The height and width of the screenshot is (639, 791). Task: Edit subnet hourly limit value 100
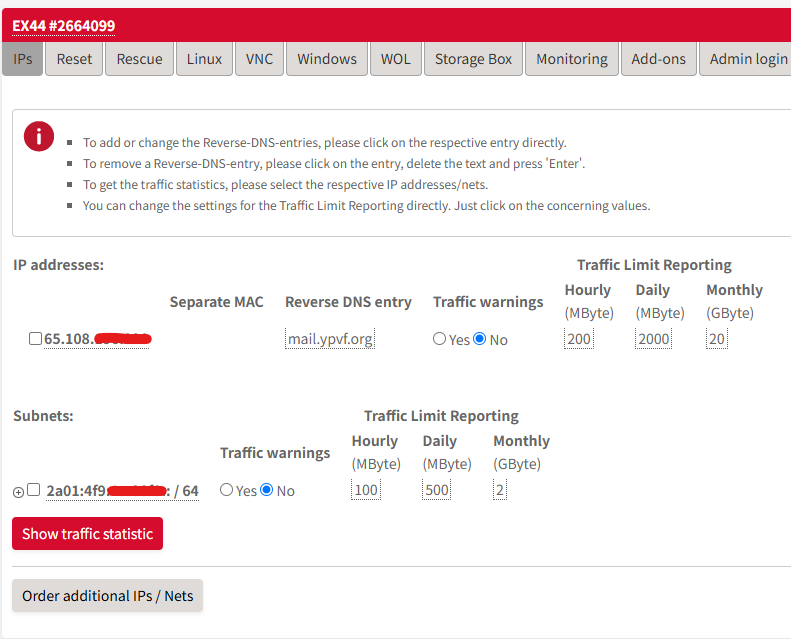(x=366, y=490)
